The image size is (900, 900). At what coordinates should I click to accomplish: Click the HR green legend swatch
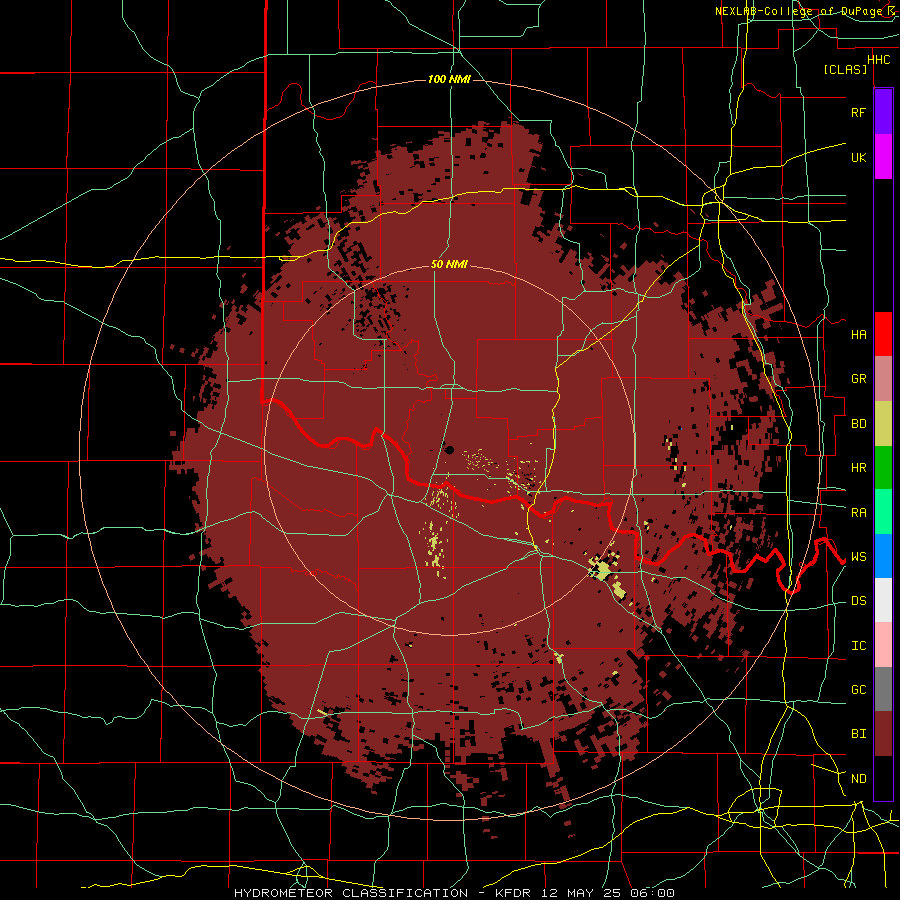[x=883, y=468]
